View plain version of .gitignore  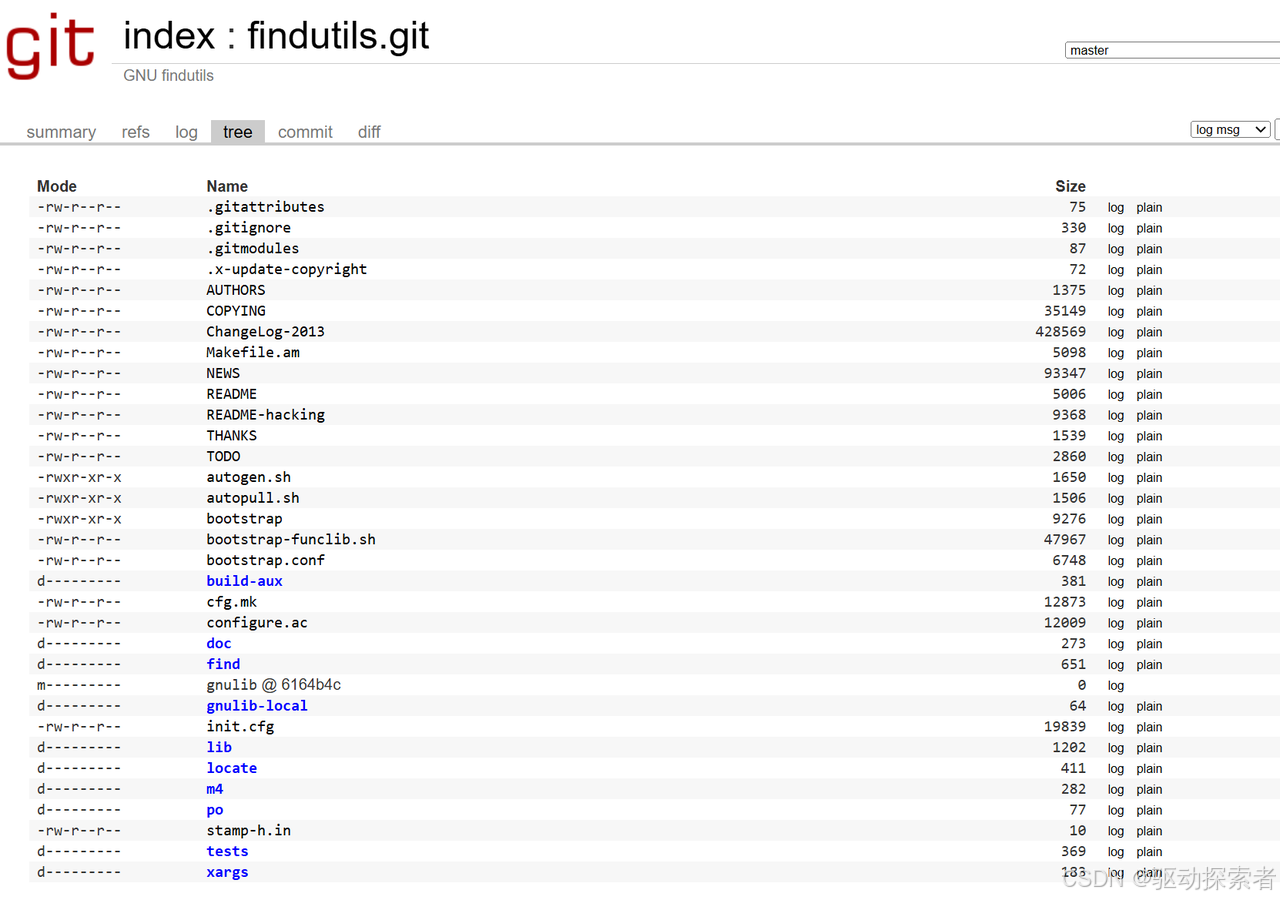click(1149, 229)
